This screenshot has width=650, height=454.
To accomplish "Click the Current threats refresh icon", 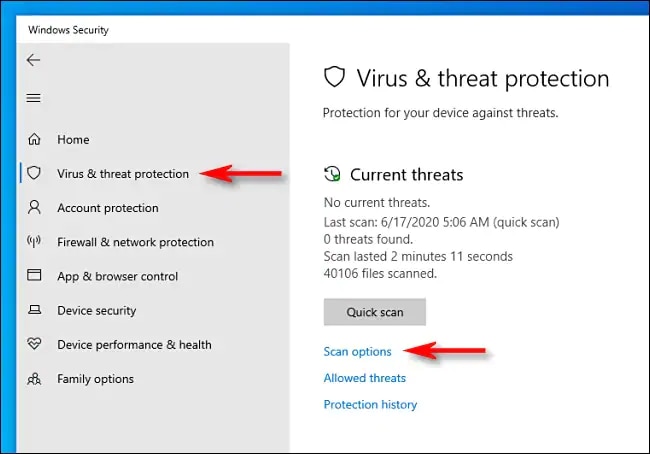I will (332, 175).
